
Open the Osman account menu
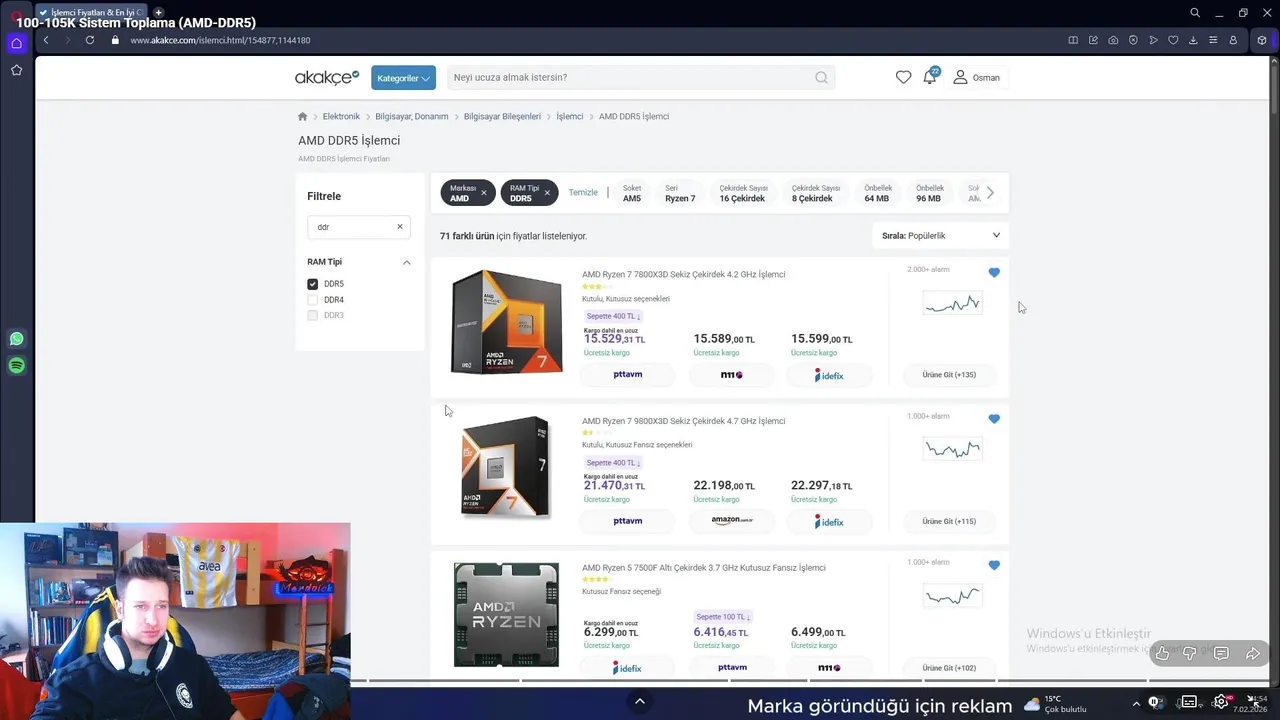(x=977, y=77)
